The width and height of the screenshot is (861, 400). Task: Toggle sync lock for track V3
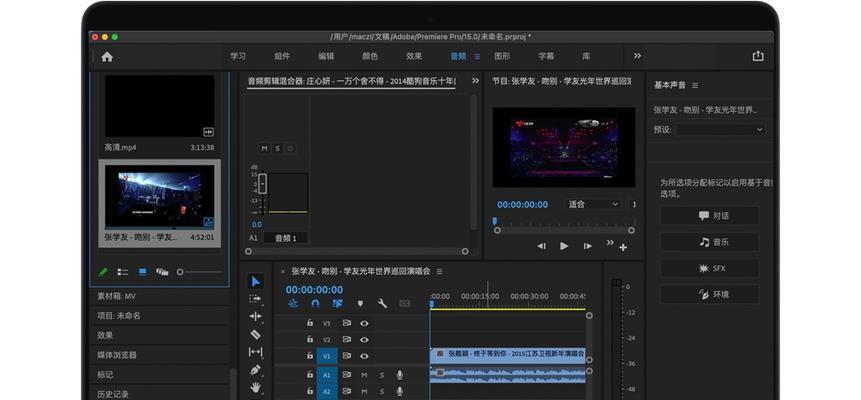[346, 324]
